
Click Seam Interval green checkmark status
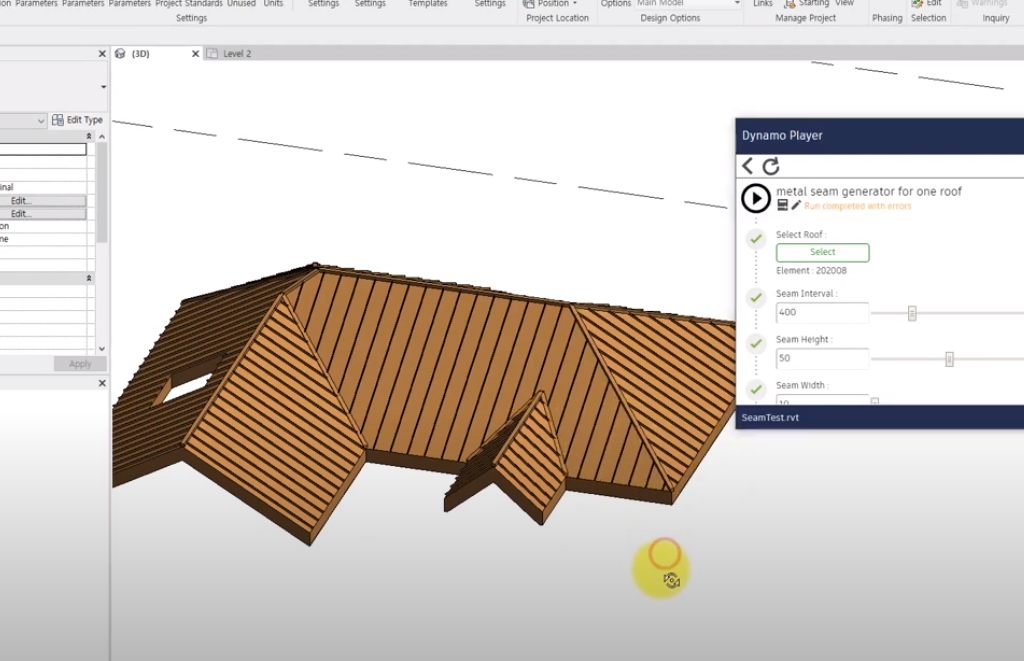(x=756, y=298)
